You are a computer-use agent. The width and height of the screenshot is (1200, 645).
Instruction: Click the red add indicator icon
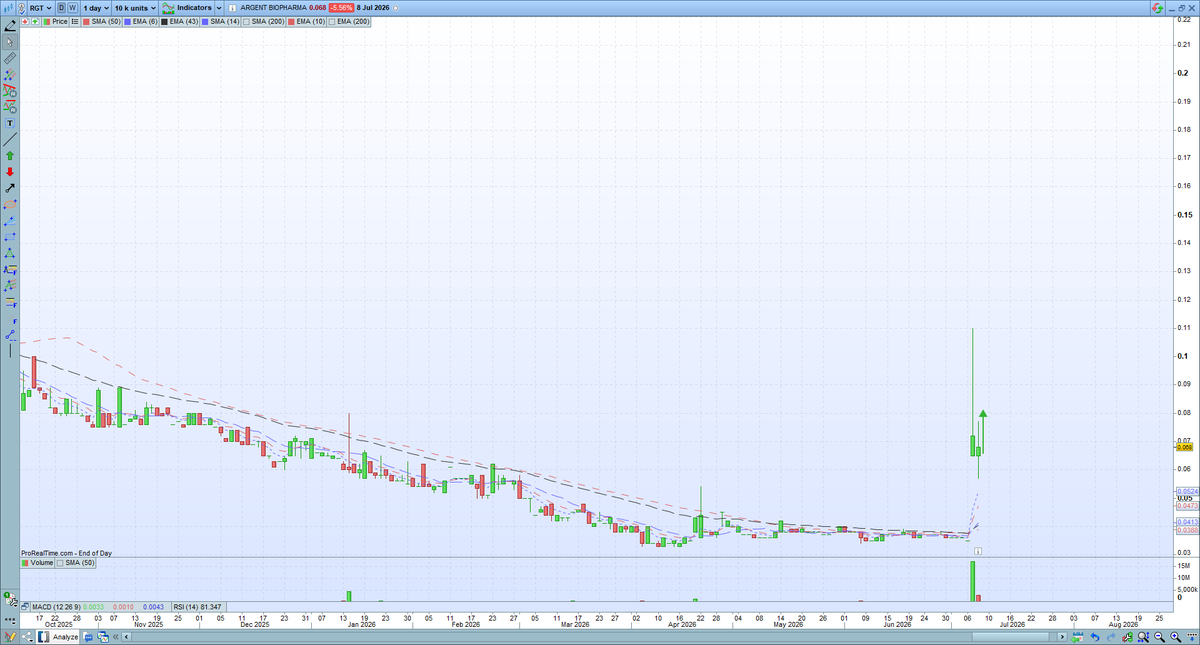[x=24, y=21]
